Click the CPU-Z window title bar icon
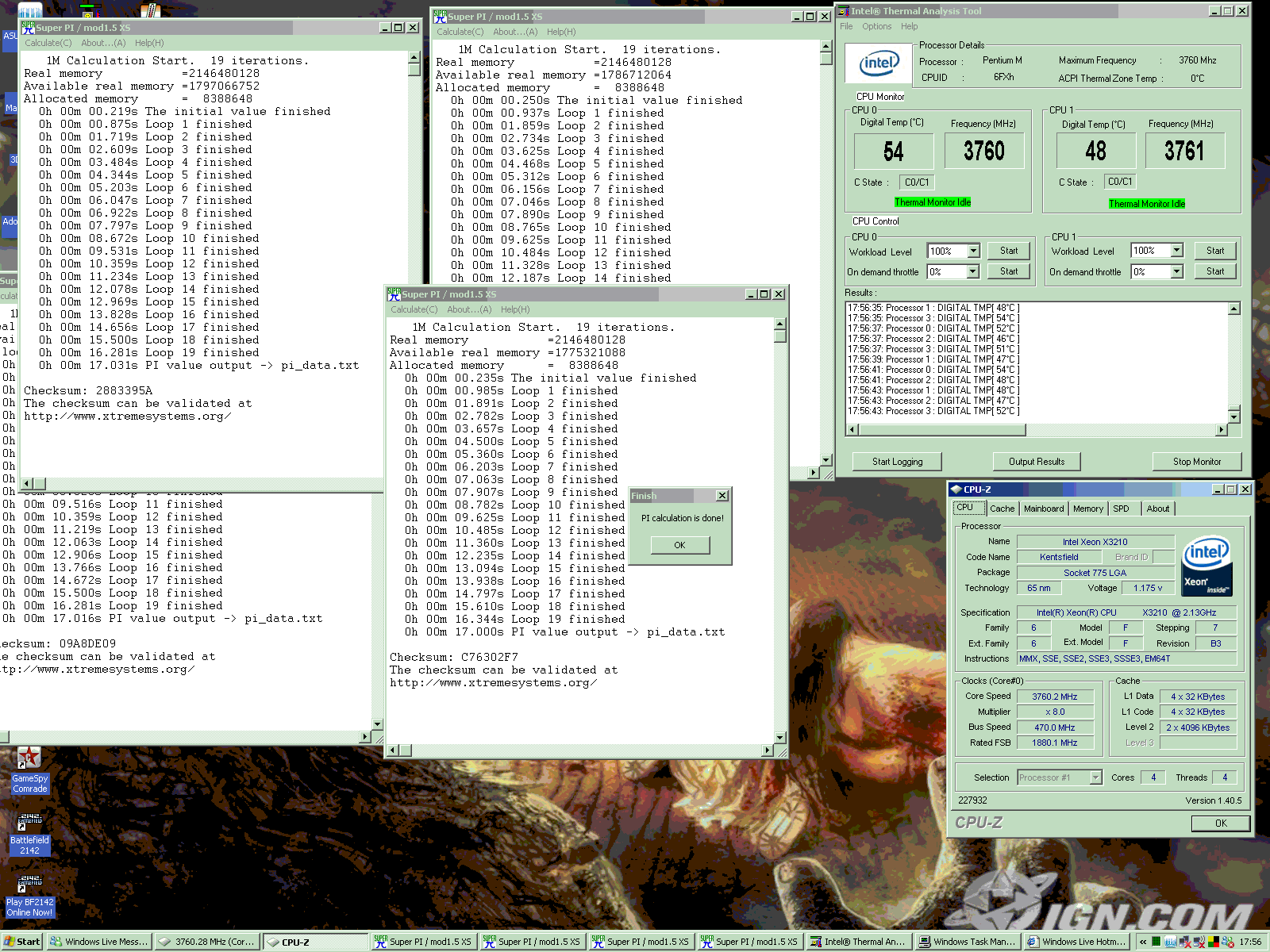Viewport: 1270px width, 952px height. pyautogui.click(x=956, y=489)
